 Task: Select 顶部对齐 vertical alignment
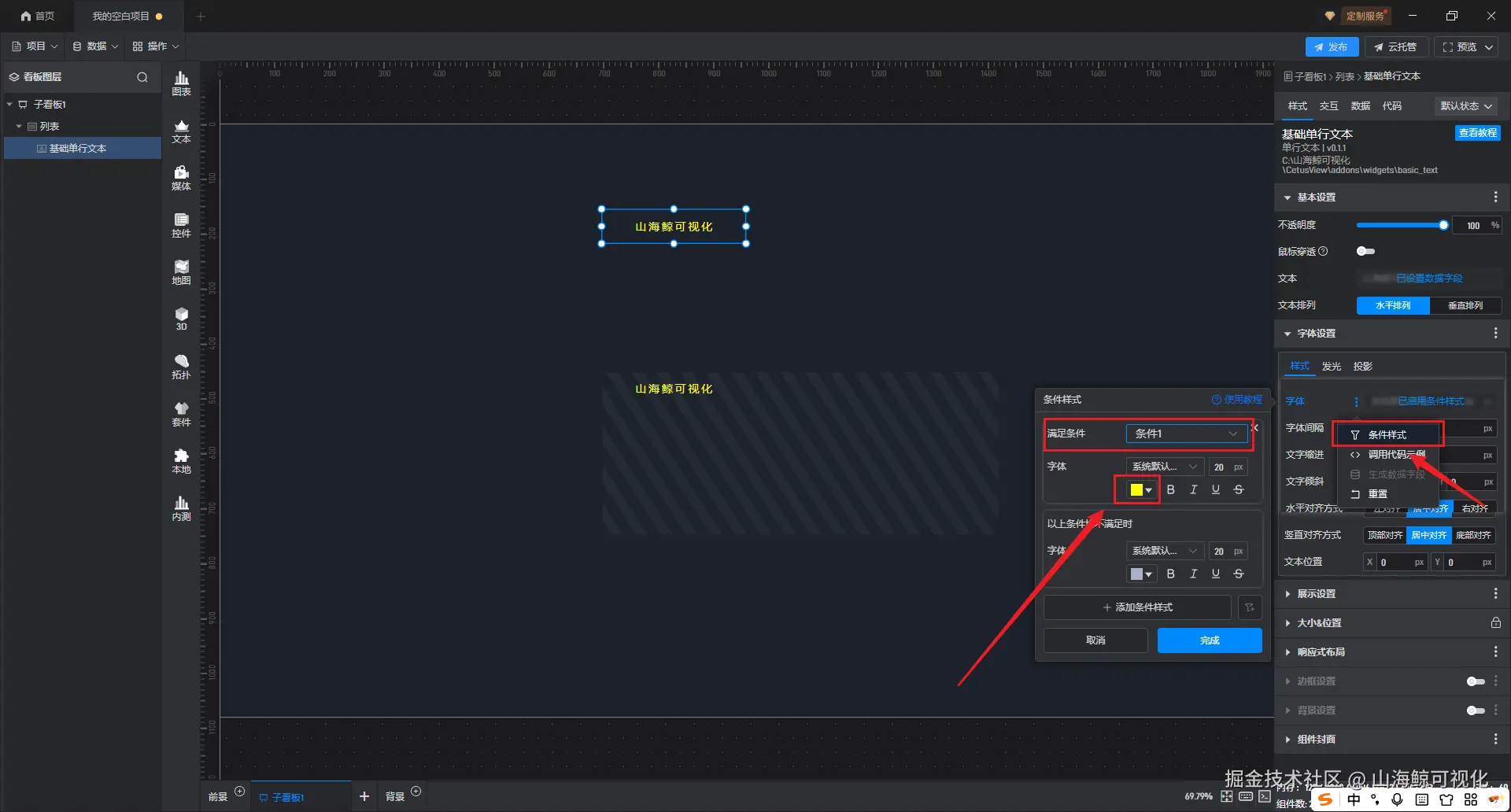(x=1385, y=535)
